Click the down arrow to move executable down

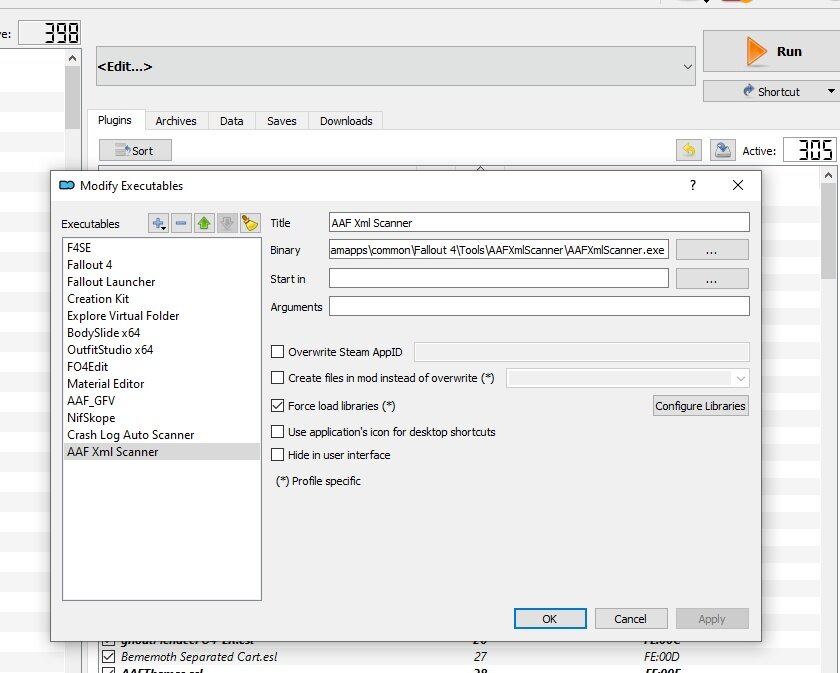click(x=225, y=224)
